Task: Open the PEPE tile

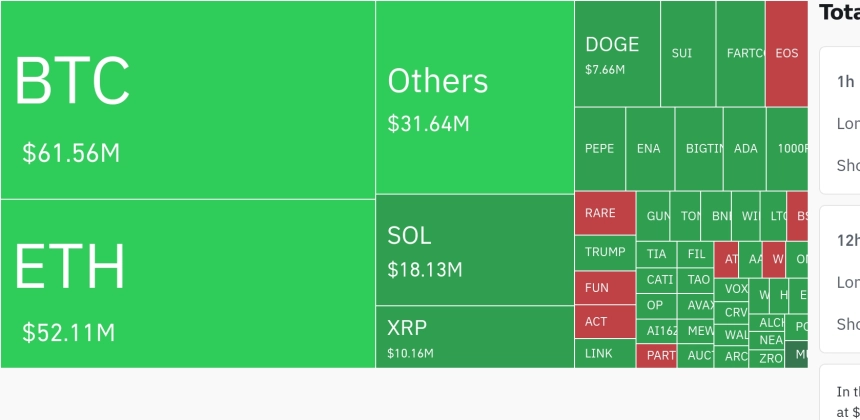Action: click(600, 149)
